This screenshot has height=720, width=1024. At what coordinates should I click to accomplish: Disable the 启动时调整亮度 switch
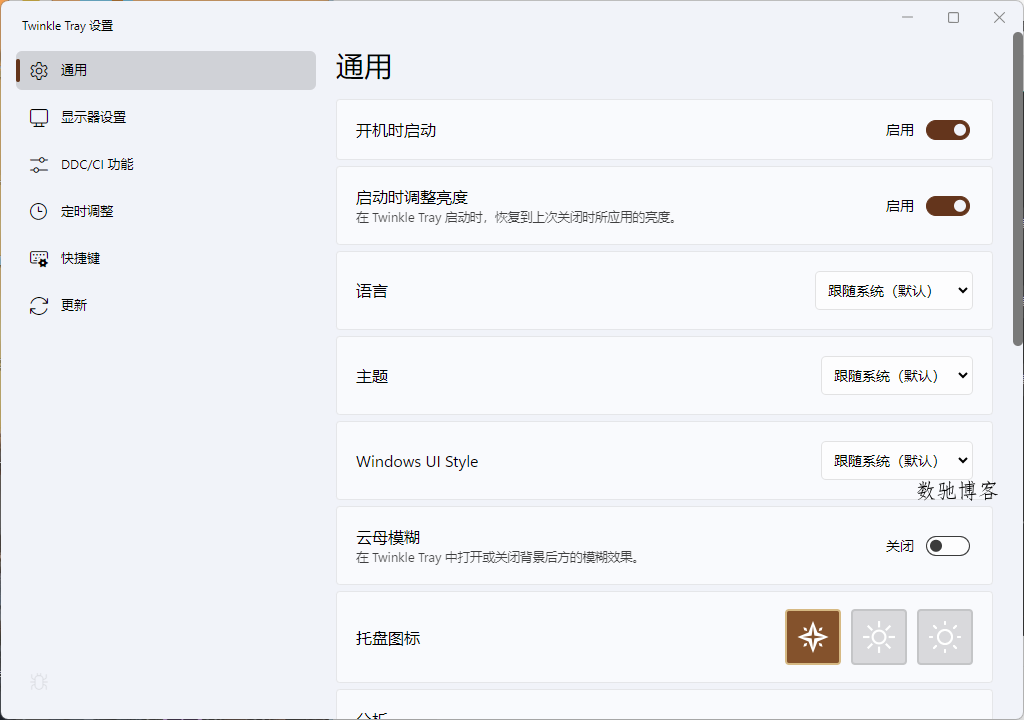(x=948, y=206)
